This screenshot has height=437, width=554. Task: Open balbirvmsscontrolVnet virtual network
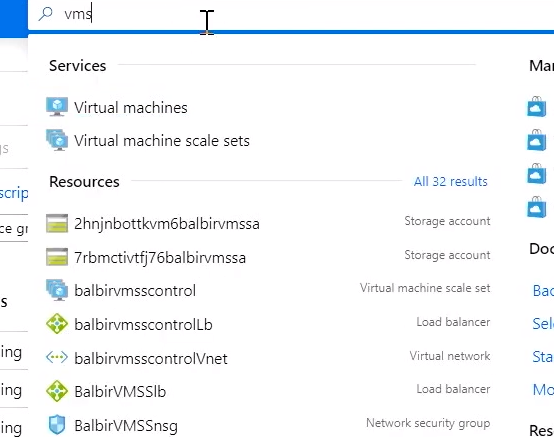151,359
